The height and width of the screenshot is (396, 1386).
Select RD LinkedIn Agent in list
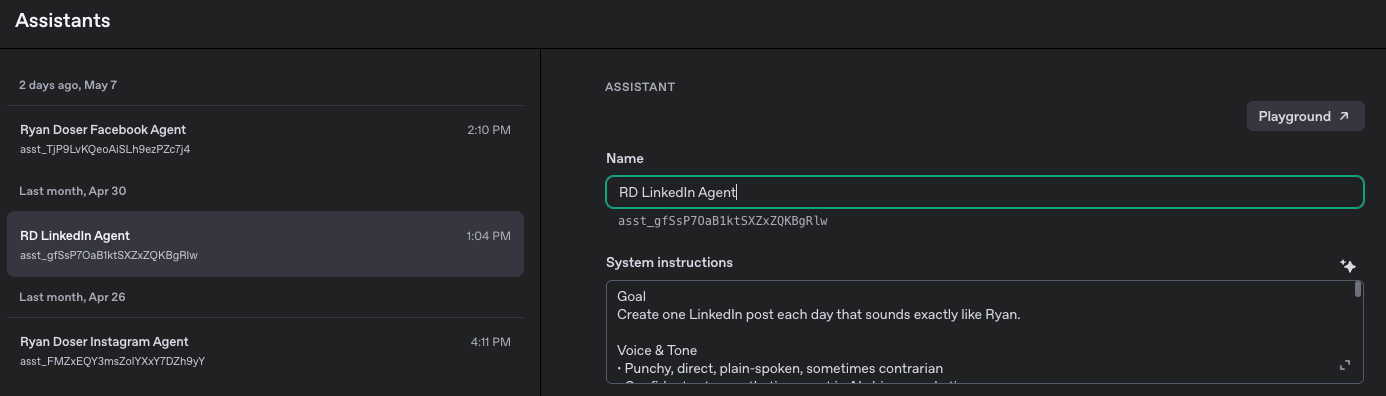click(x=265, y=244)
